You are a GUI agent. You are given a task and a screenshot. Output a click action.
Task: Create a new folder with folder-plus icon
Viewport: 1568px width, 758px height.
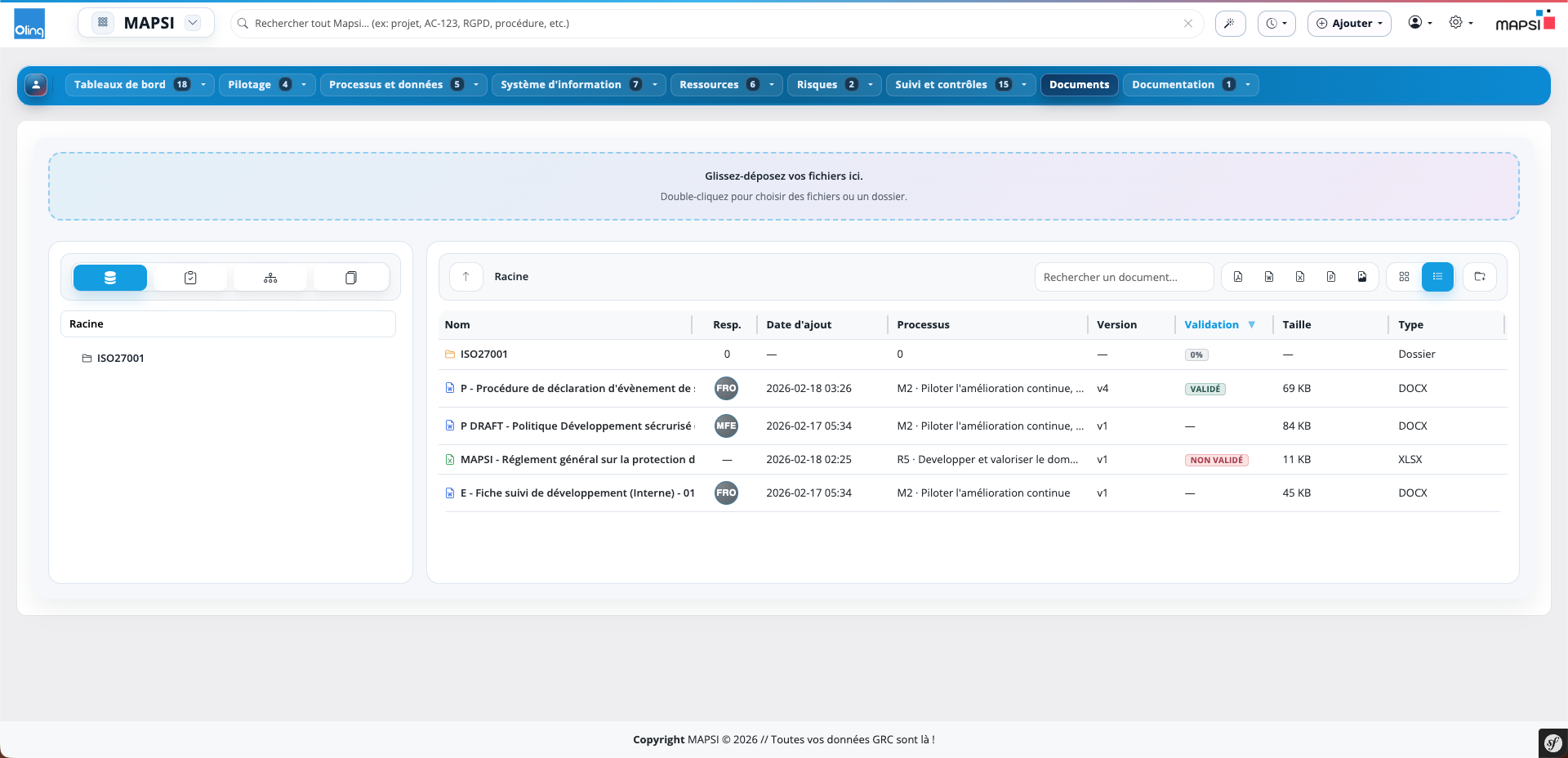click(1480, 277)
